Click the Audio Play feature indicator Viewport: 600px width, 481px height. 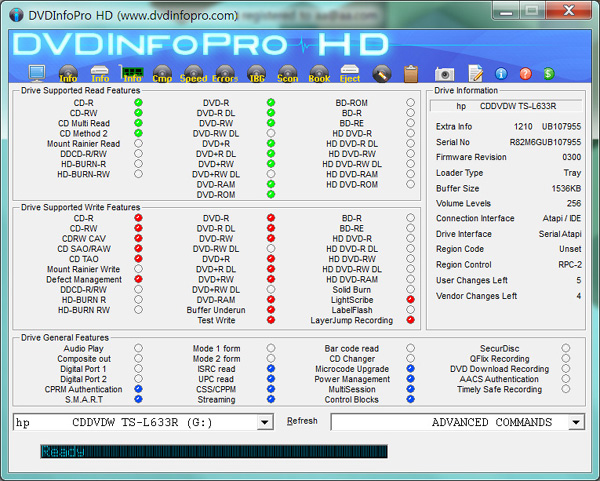(139, 348)
